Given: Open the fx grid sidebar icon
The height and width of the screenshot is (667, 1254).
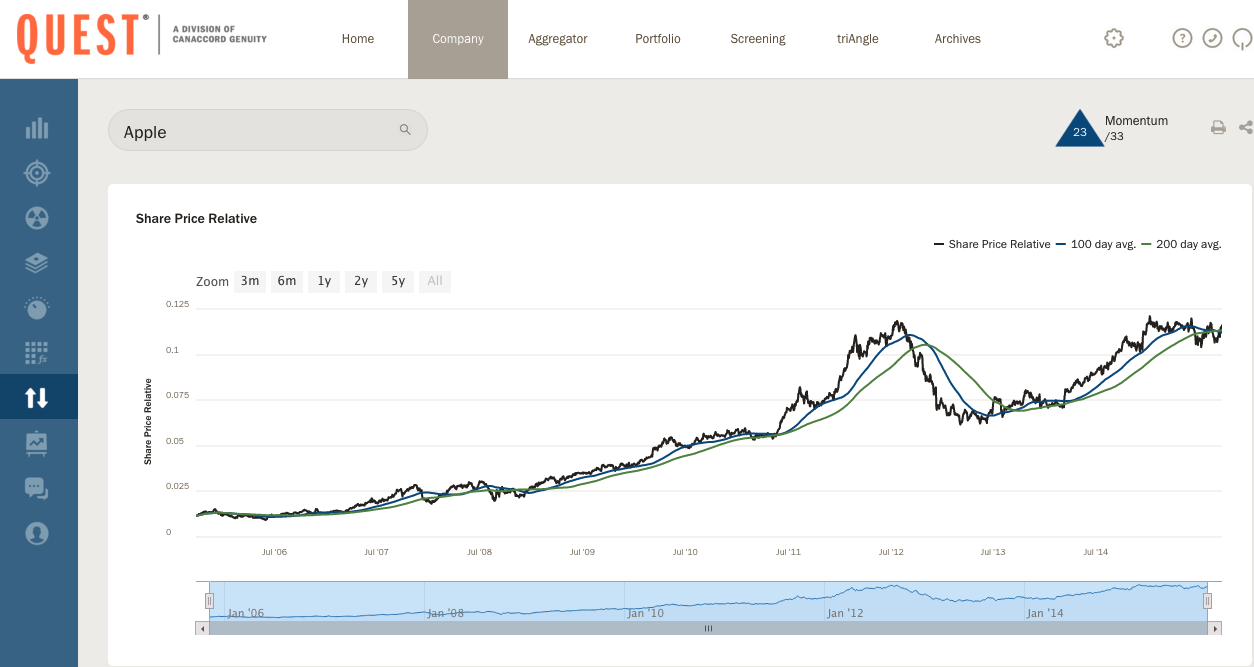Looking at the screenshot, I should pos(37,353).
